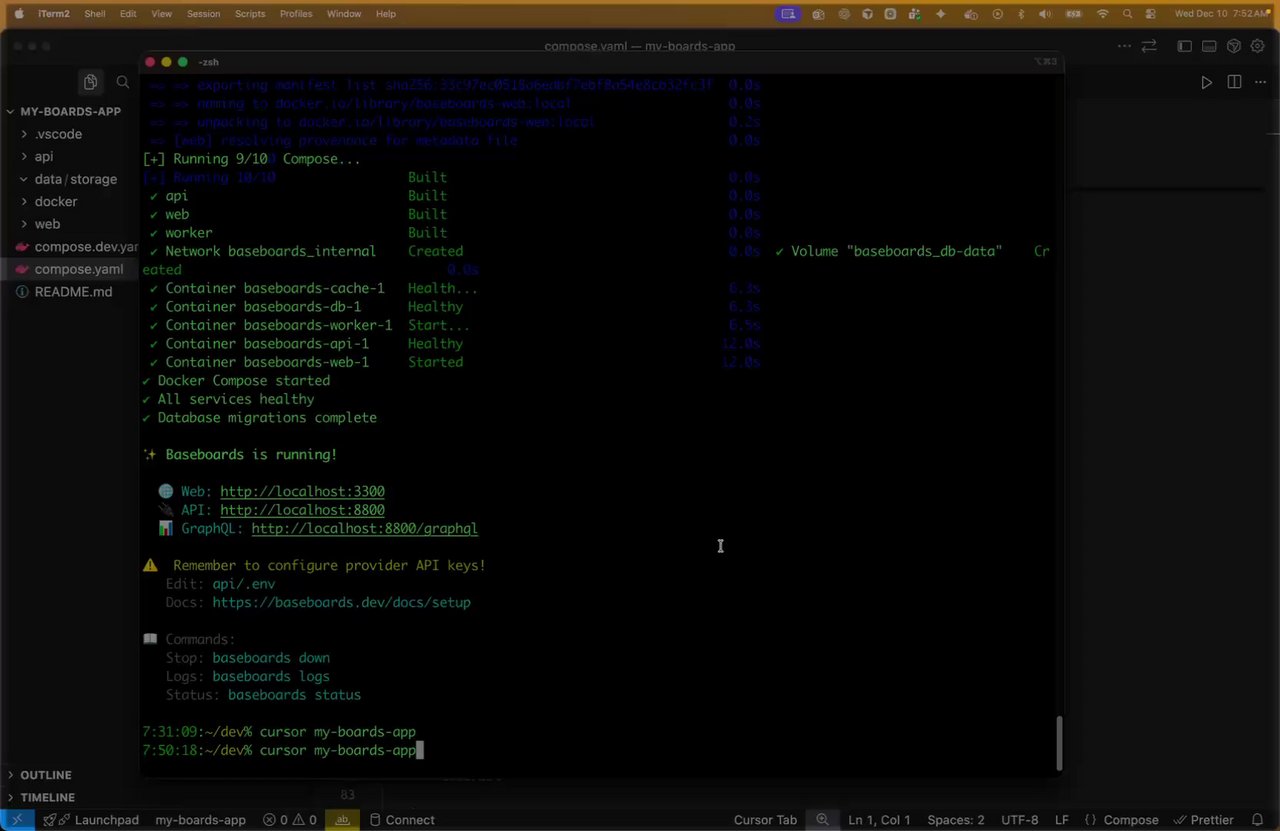Expand the OUTLINE section
The width and height of the screenshot is (1280, 831).
tap(46, 775)
